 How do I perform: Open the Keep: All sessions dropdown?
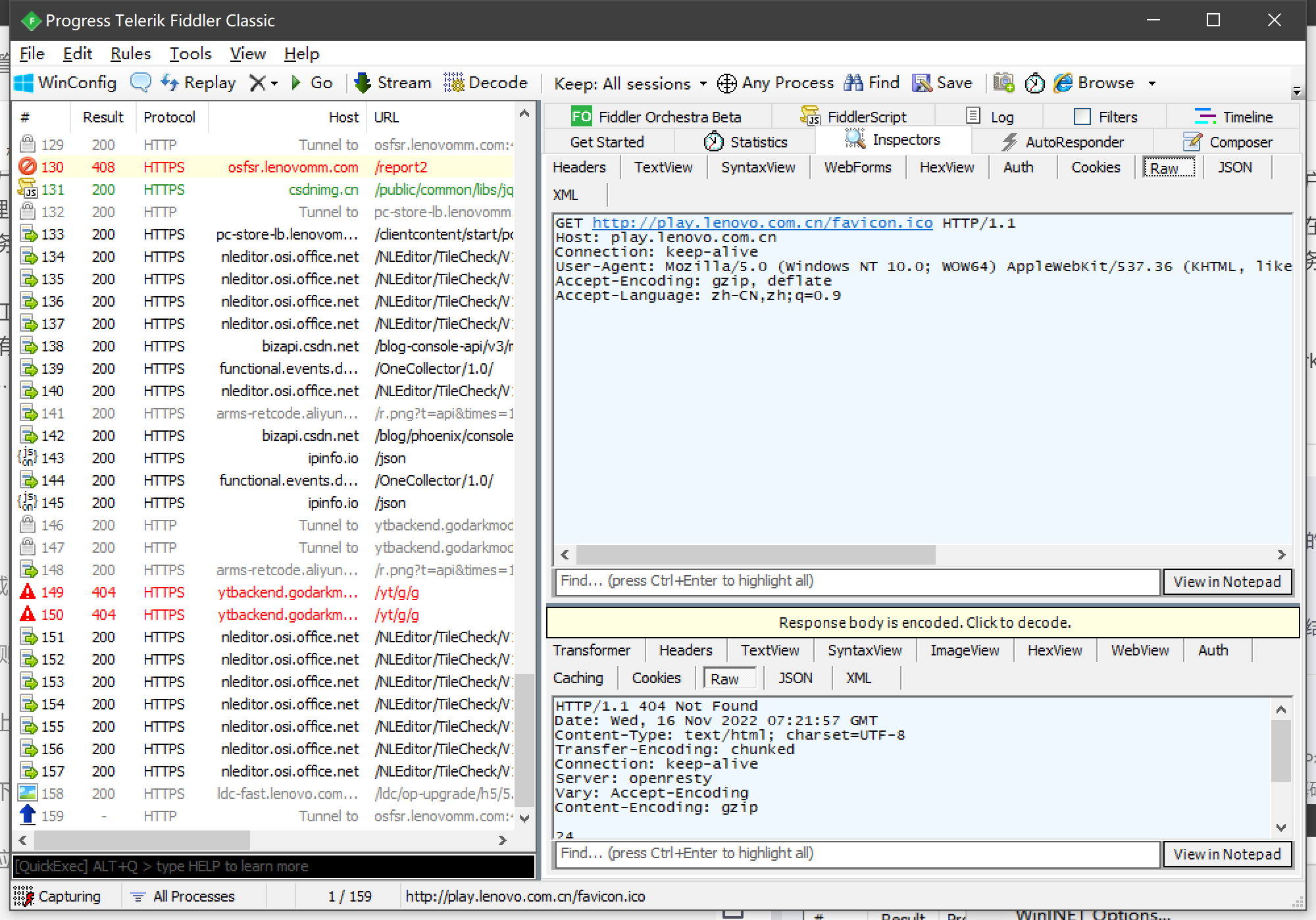click(630, 84)
